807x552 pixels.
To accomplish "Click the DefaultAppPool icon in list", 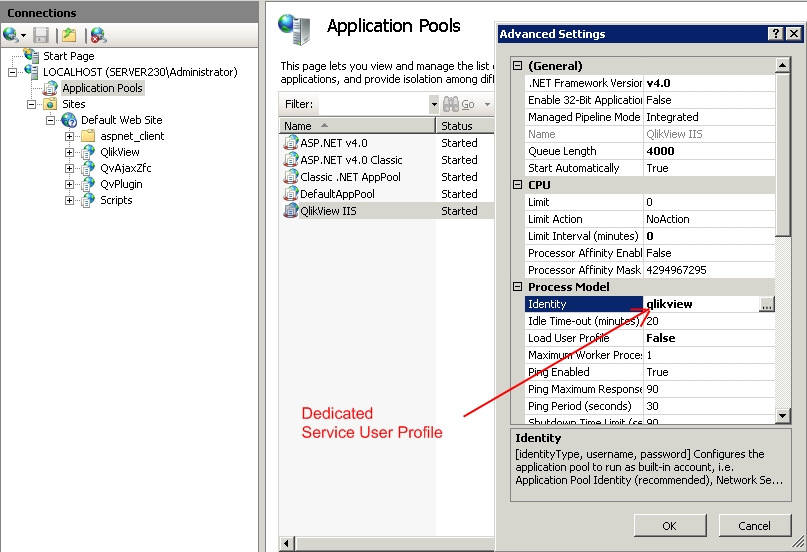I will (x=291, y=194).
